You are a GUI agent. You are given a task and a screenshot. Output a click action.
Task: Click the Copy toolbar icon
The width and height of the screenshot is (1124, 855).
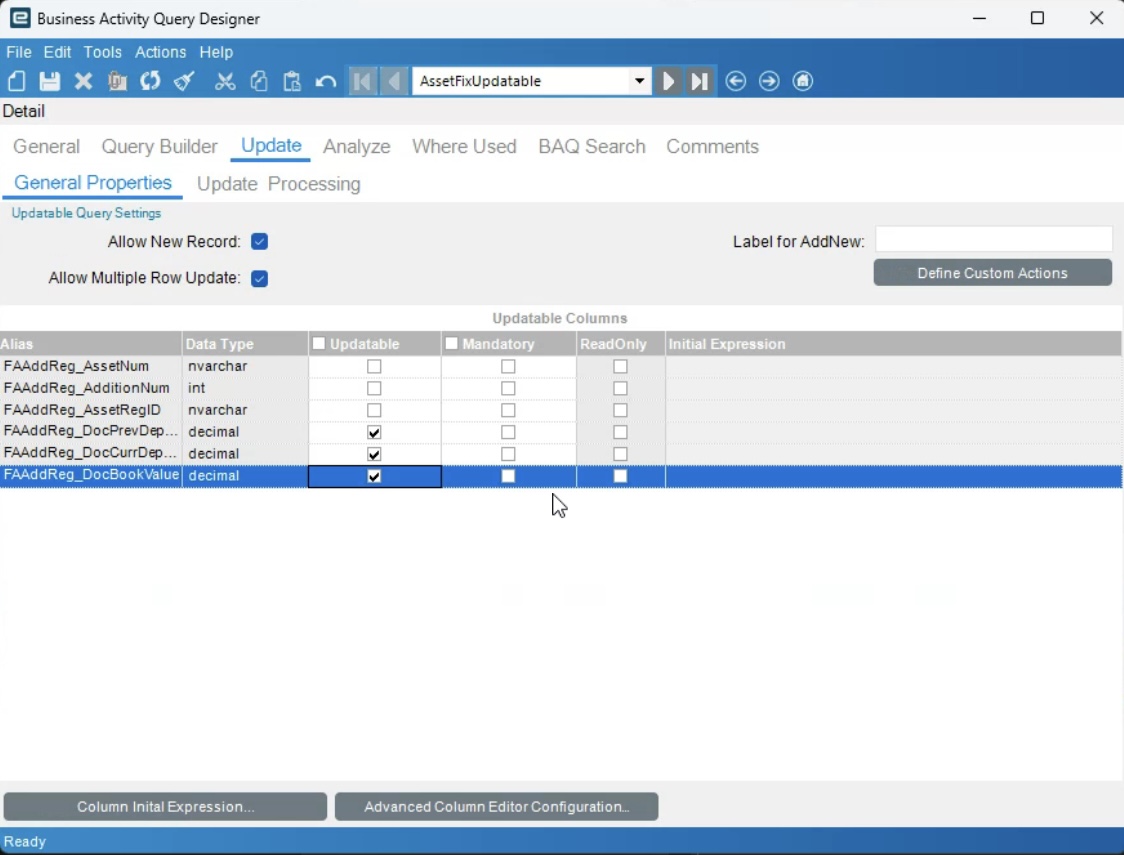259,81
